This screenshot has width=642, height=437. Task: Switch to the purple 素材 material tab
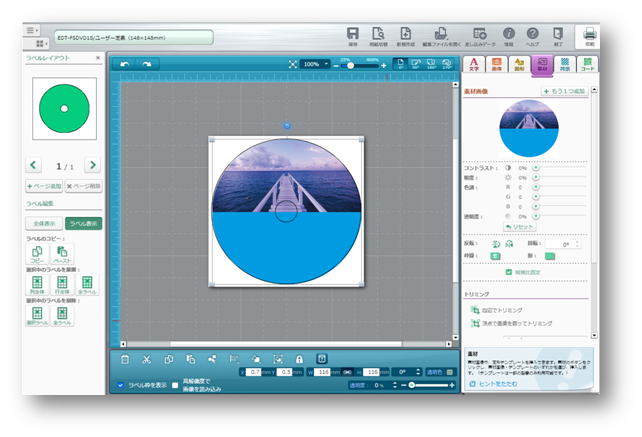(542, 65)
